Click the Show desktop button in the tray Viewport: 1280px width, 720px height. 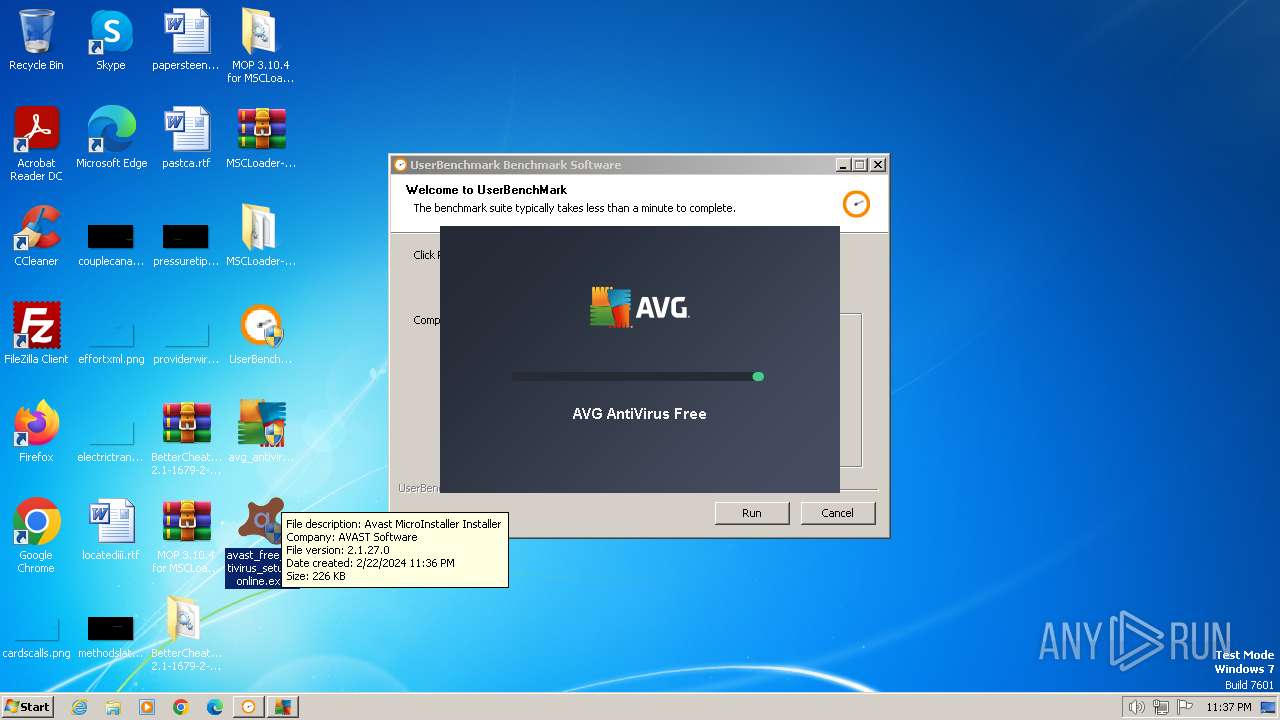[x=1269, y=707]
